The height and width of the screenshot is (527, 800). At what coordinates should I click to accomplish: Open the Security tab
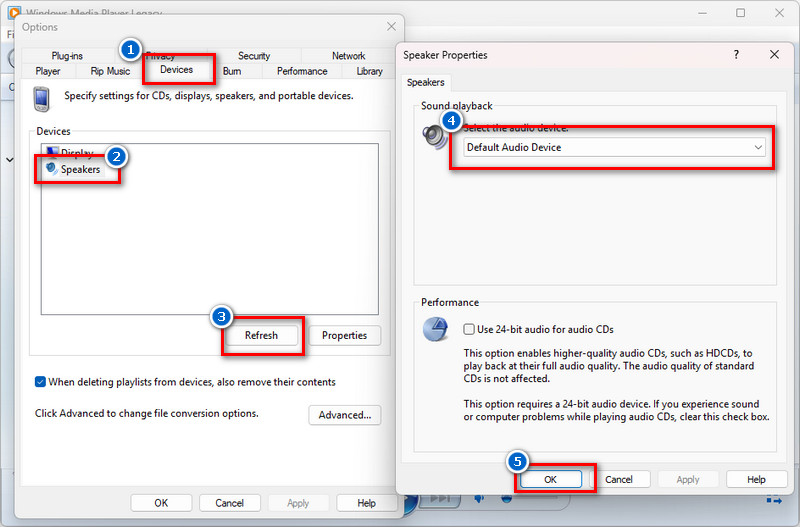pyautogui.click(x=254, y=56)
